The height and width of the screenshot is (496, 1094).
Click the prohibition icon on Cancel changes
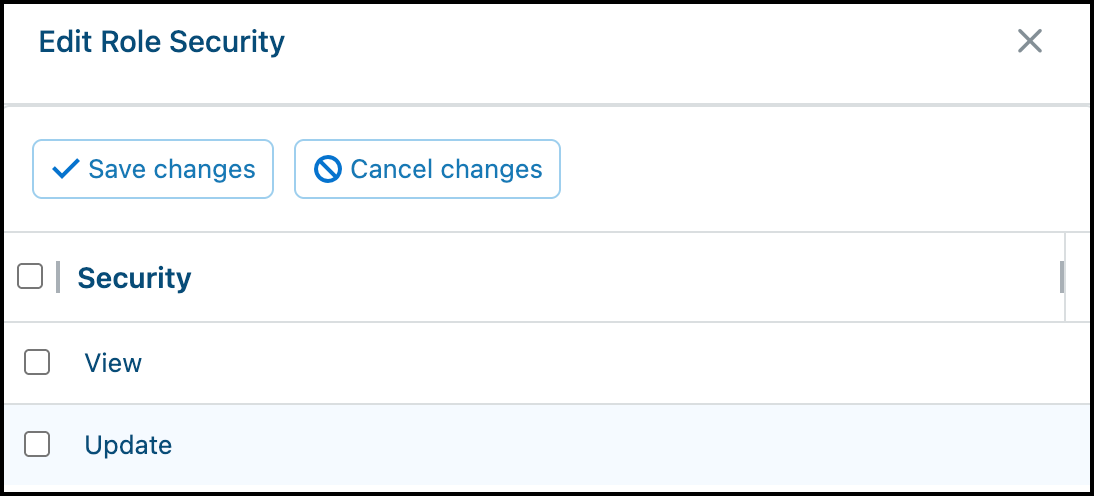[x=327, y=169]
